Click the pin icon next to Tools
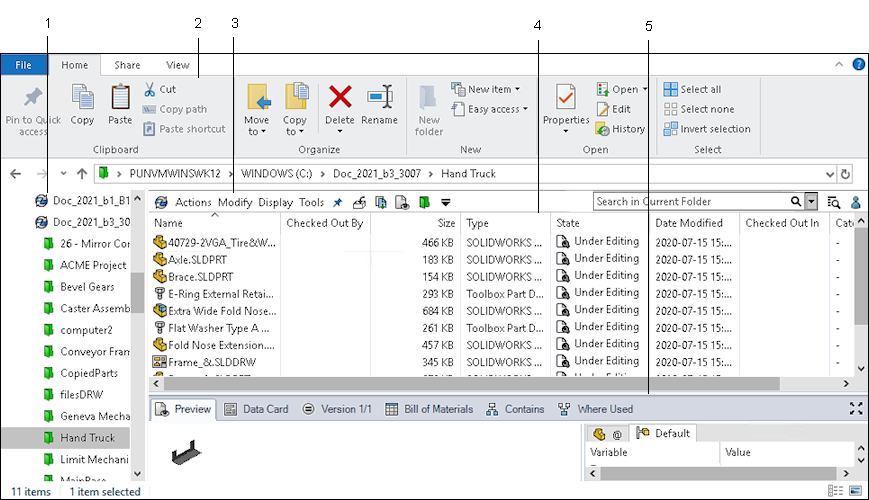 (x=337, y=202)
